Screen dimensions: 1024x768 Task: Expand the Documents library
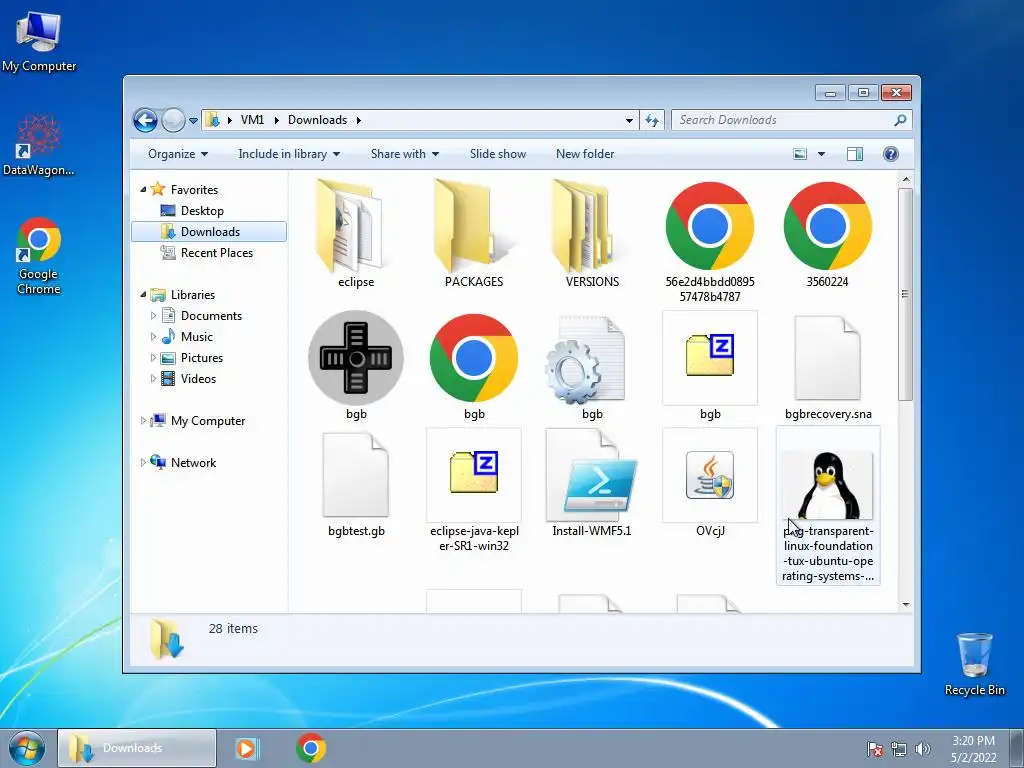click(153, 316)
